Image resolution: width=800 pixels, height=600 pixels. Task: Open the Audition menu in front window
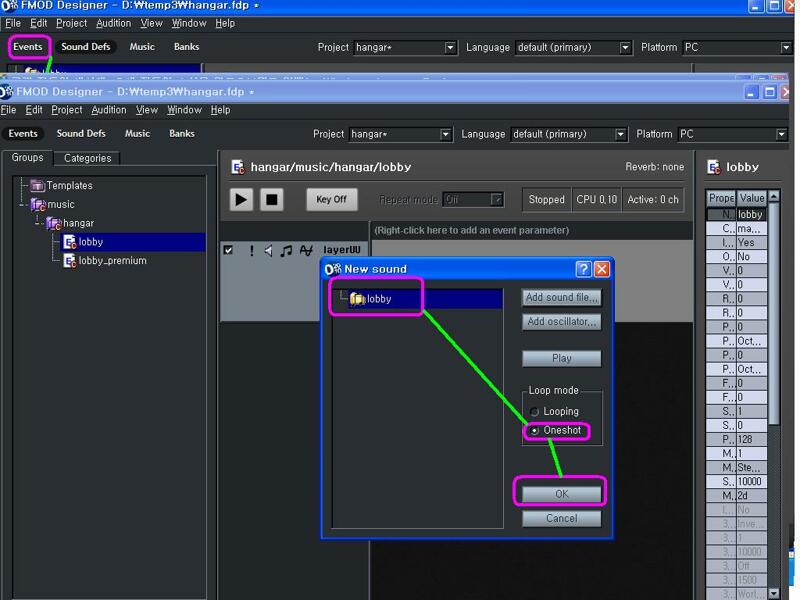(109, 110)
